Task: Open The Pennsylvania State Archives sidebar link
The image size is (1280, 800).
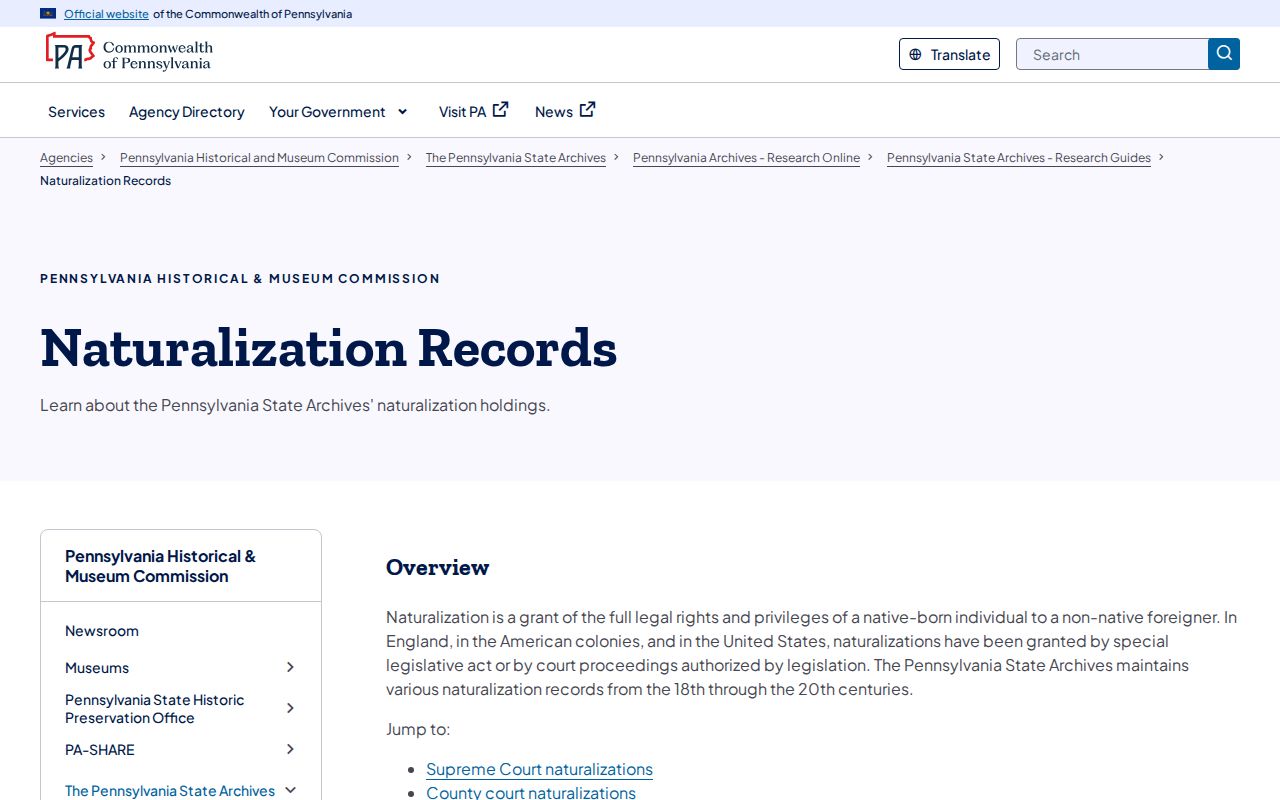Action: click(x=170, y=791)
